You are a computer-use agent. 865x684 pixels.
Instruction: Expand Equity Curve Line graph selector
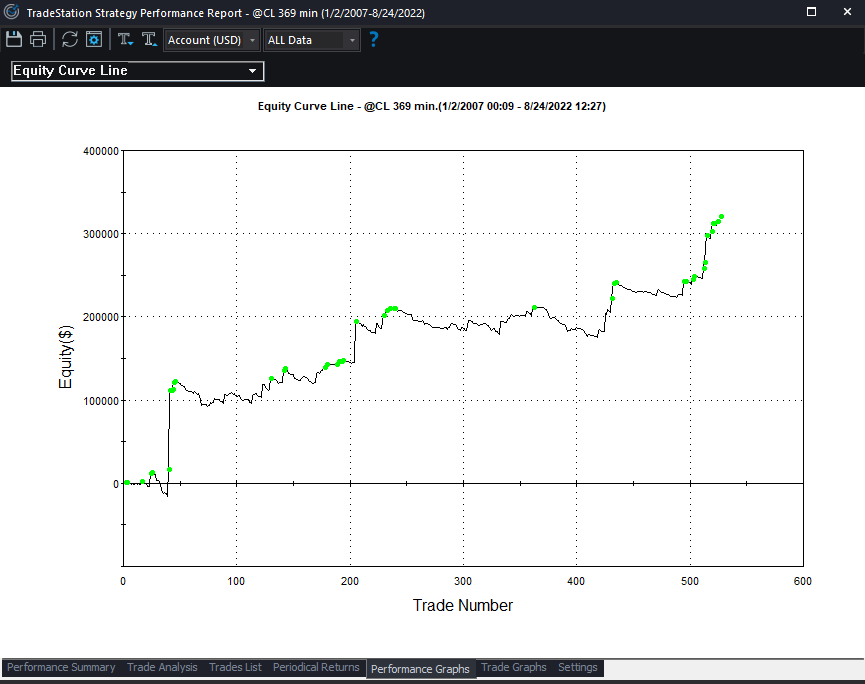(137, 71)
